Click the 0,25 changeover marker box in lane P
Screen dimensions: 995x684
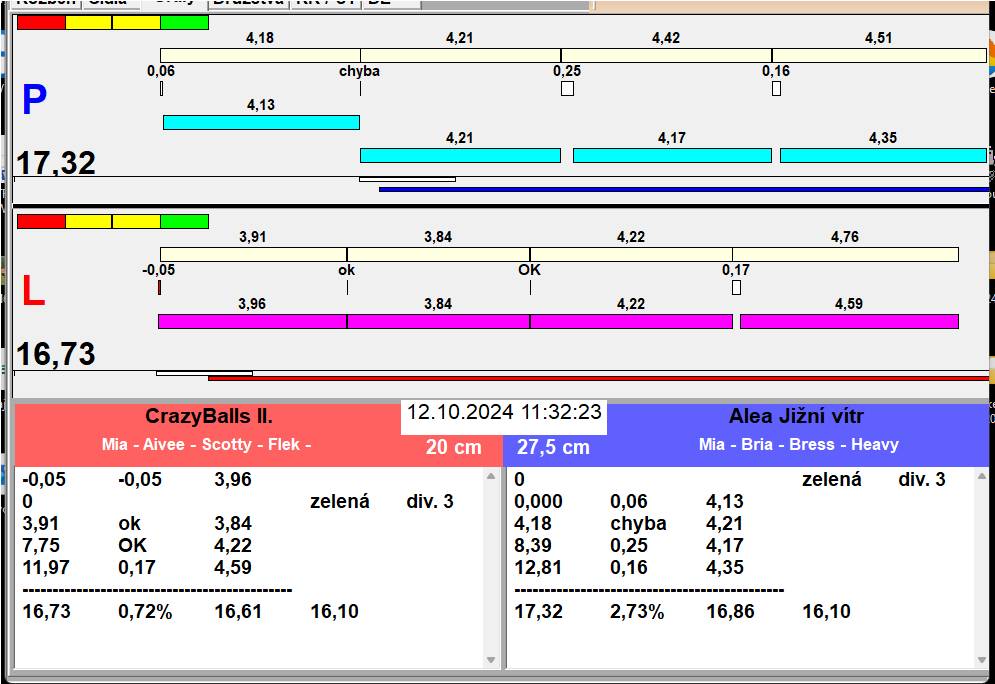567,88
